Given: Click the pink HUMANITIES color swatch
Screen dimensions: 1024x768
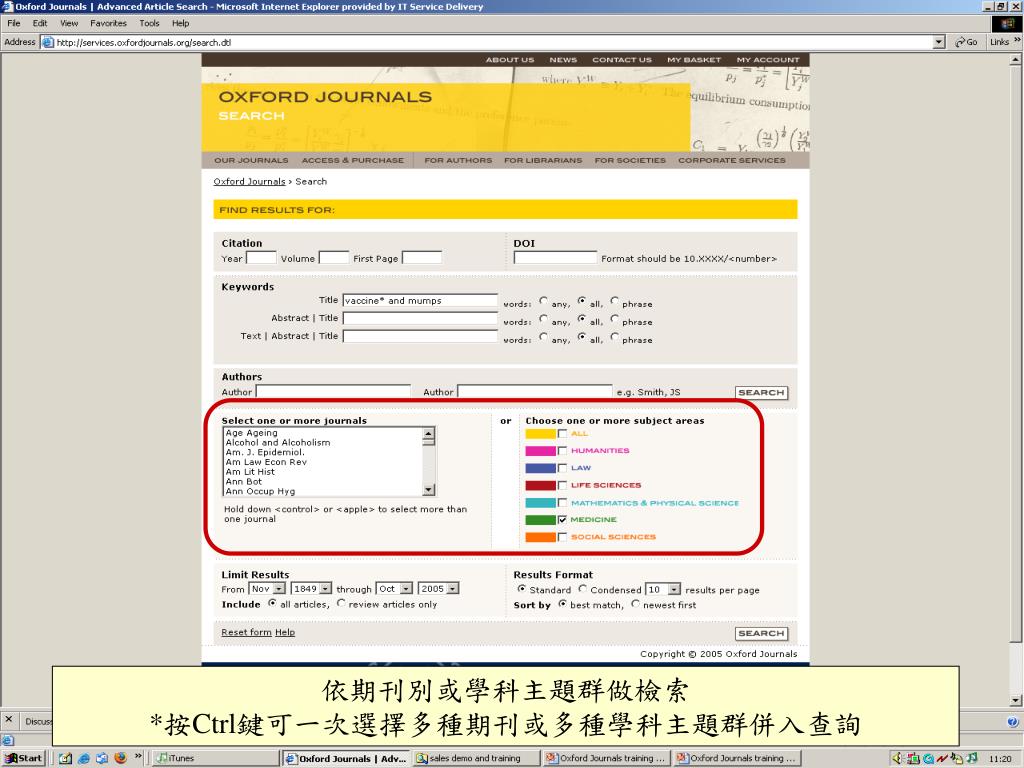Looking at the screenshot, I should (x=540, y=451).
